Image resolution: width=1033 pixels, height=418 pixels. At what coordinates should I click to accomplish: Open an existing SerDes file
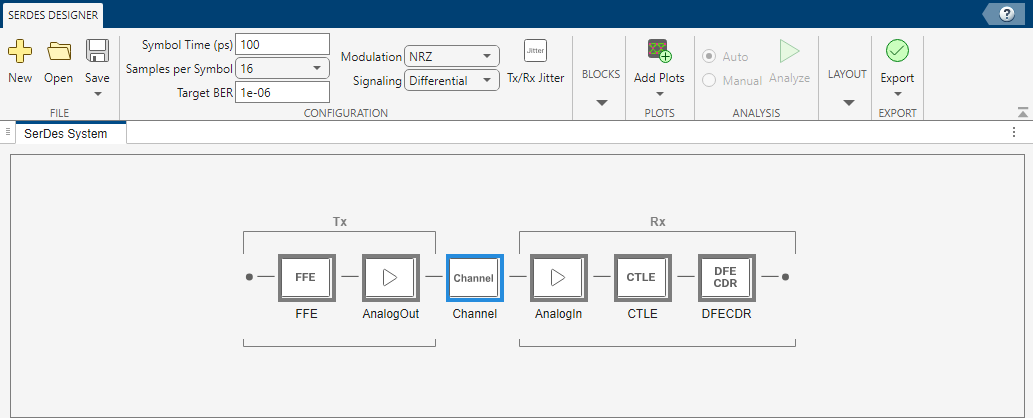pos(59,51)
